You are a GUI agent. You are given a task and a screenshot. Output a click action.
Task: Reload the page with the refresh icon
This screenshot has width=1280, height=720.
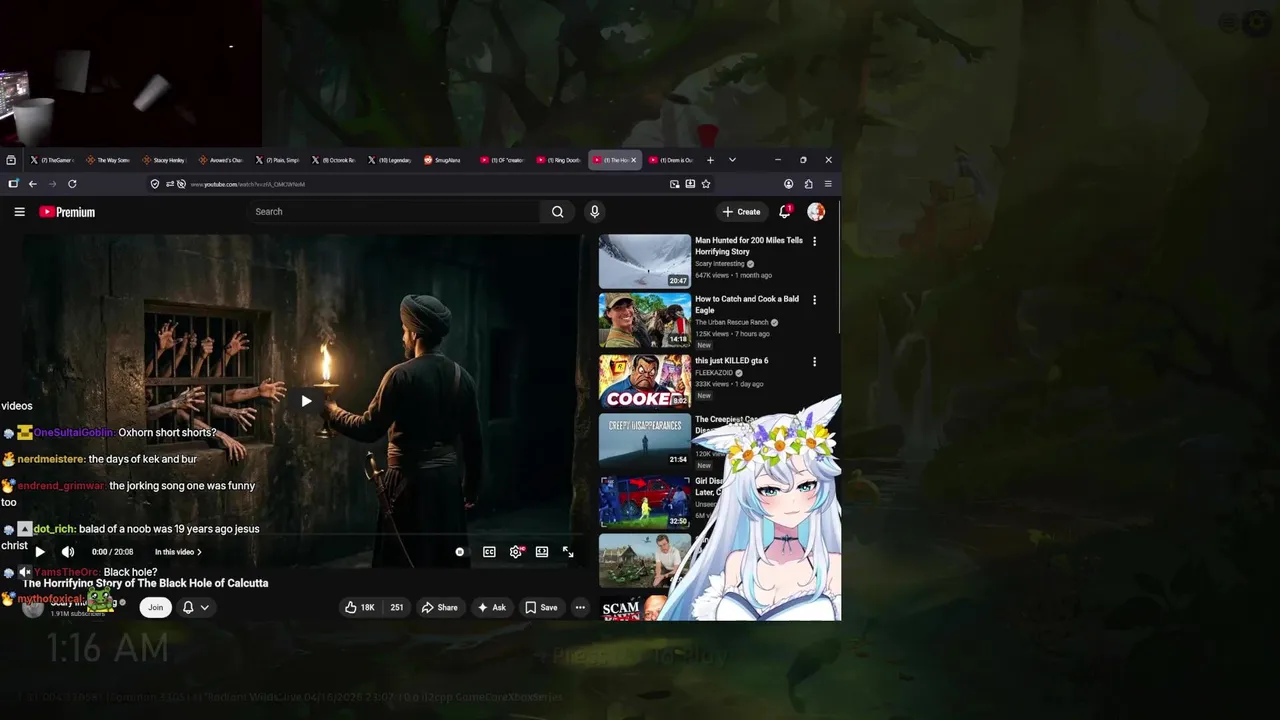point(72,184)
